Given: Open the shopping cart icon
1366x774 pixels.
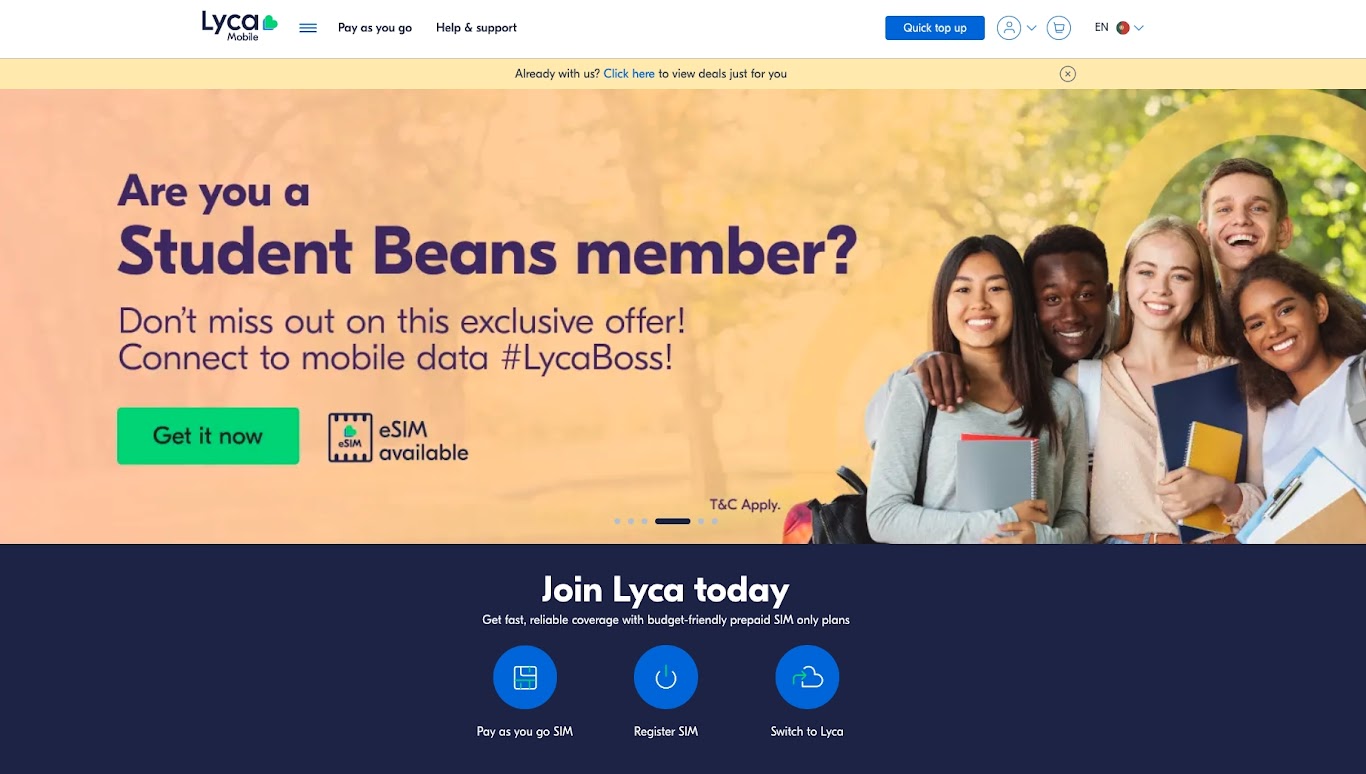Looking at the screenshot, I should tap(1058, 28).
